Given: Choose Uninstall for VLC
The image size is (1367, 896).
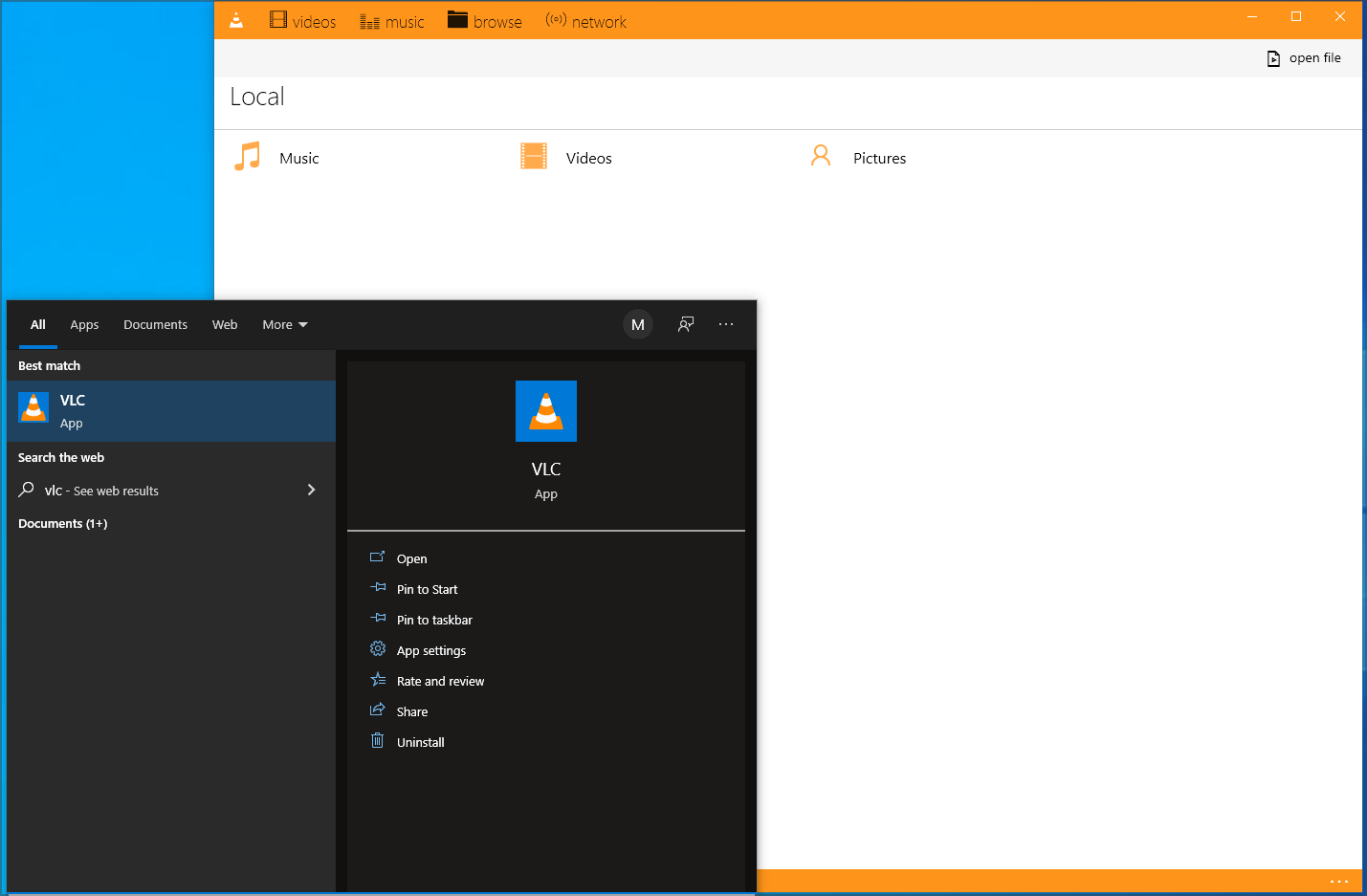Looking at the screenshot, I should [x=420, y=742].
